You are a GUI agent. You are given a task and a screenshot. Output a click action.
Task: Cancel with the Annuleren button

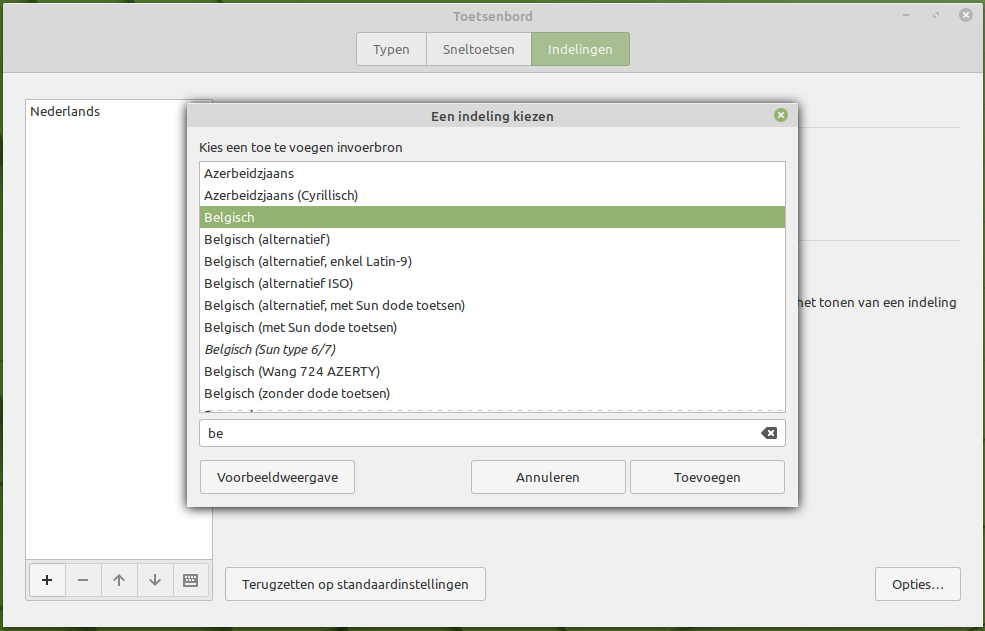[x=548, y=477]
